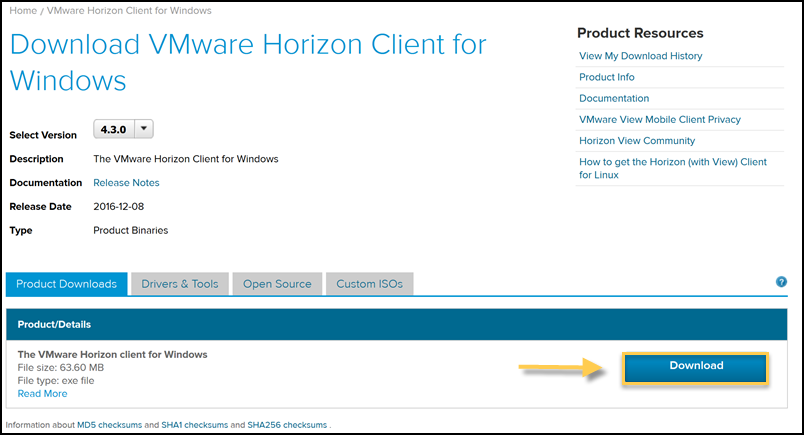Click the release date 2016-12-08
The width and height of the screenshot is (804, 435).
(118, 207)
